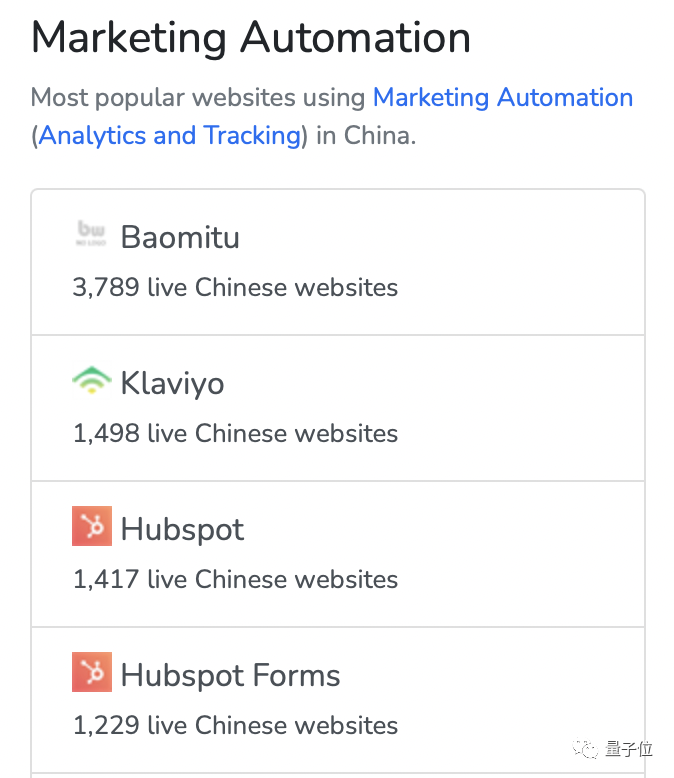Click Hubspot's 1,417 live Chinese websites text

click(235, 580)
